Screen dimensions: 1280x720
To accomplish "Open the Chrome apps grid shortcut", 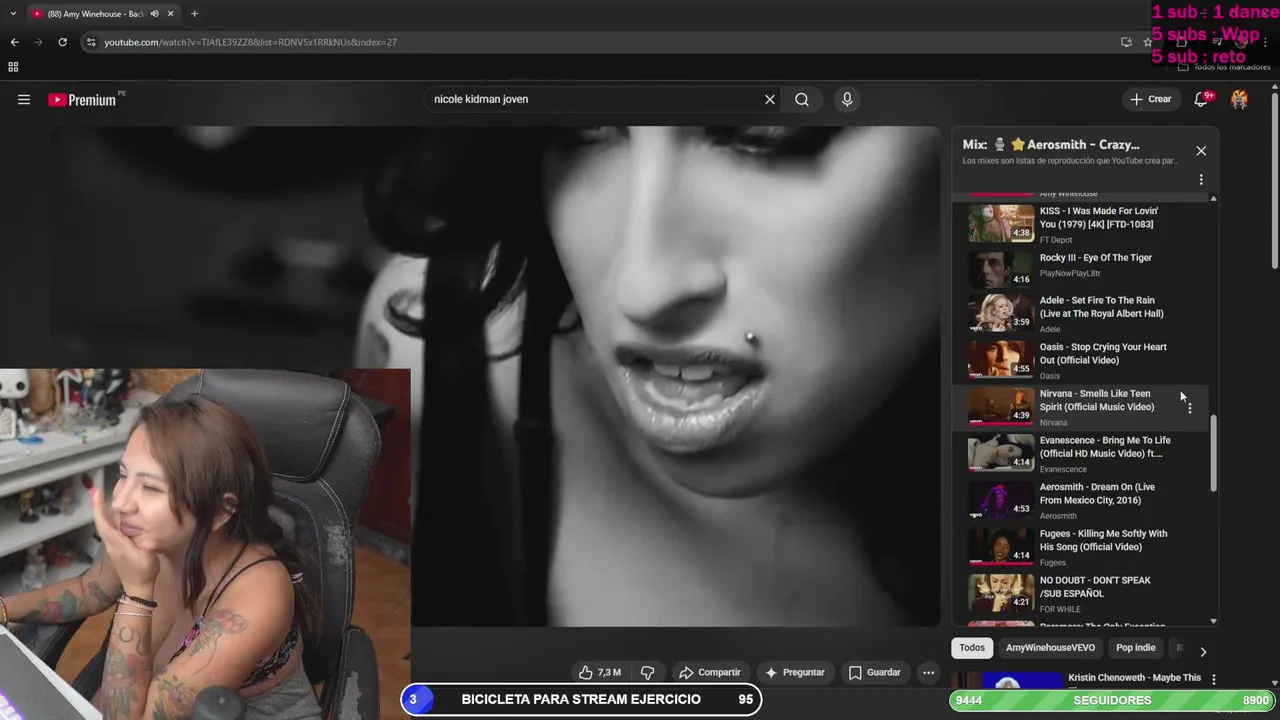I will (x=13, y=67).
